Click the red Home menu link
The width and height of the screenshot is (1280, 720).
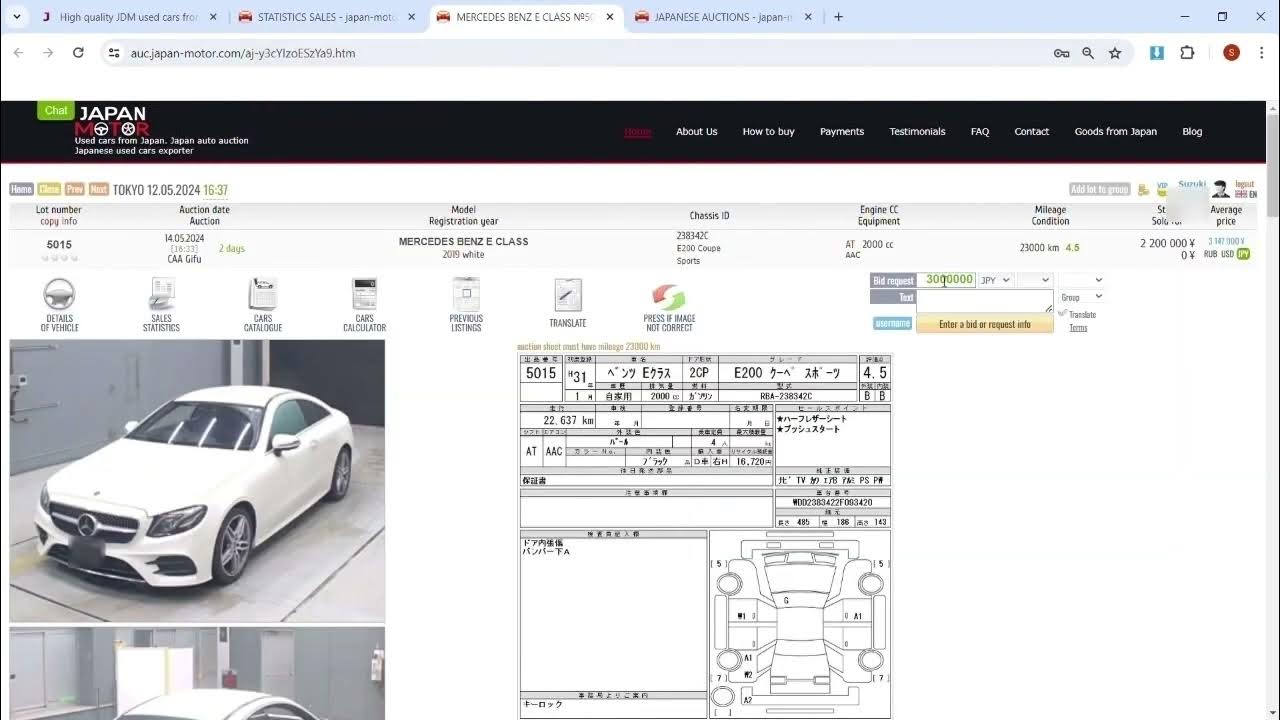(638, 132)
